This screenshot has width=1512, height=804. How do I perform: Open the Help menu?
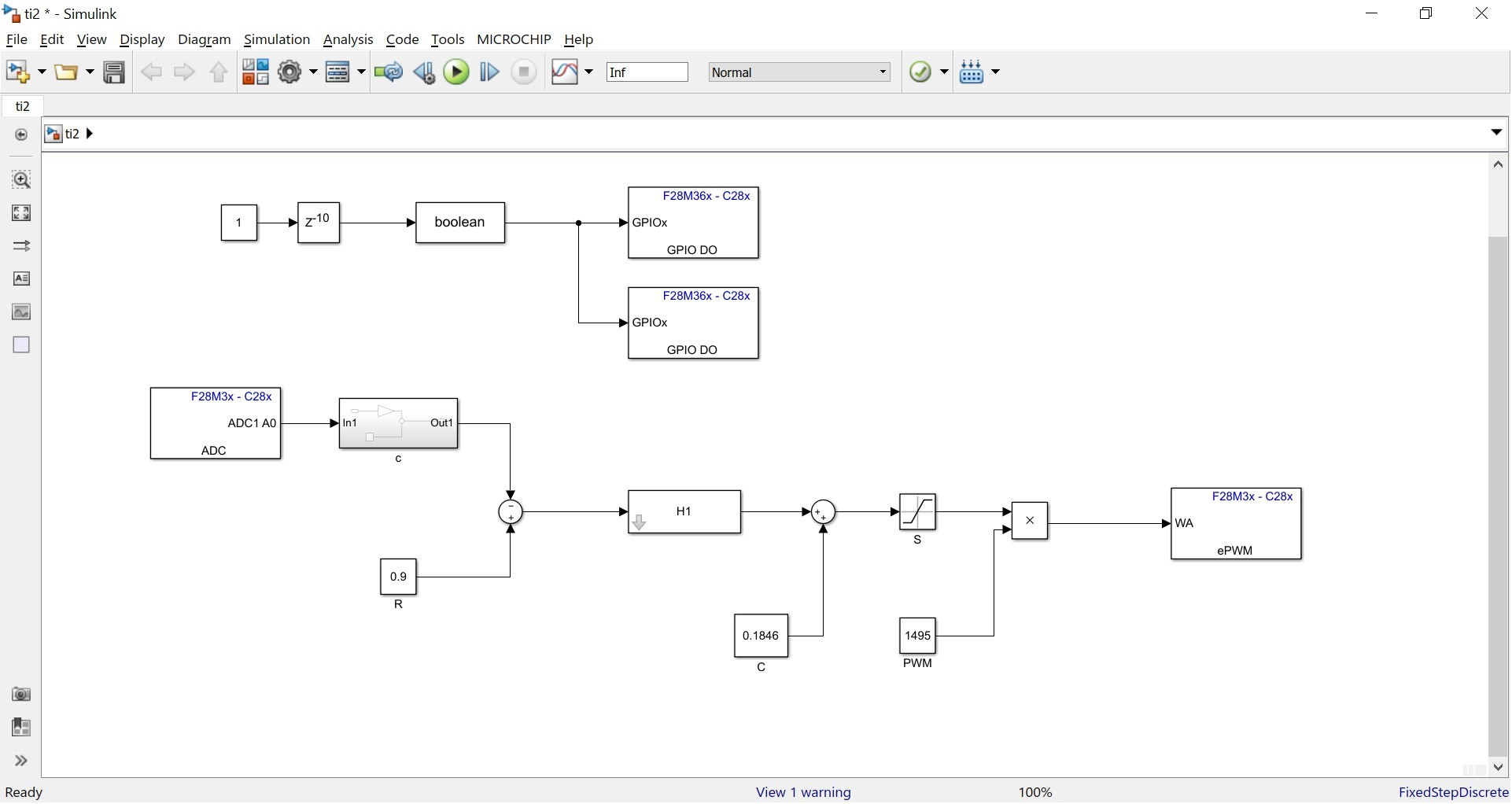tap(579, 39)
